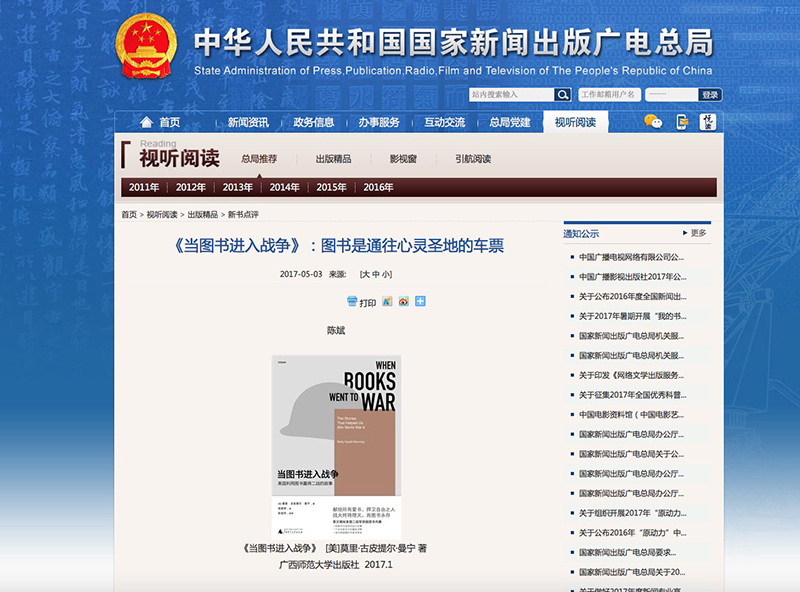Set the article font size to 小
This screenshot has height=592, width=800.
click(386, 274)
